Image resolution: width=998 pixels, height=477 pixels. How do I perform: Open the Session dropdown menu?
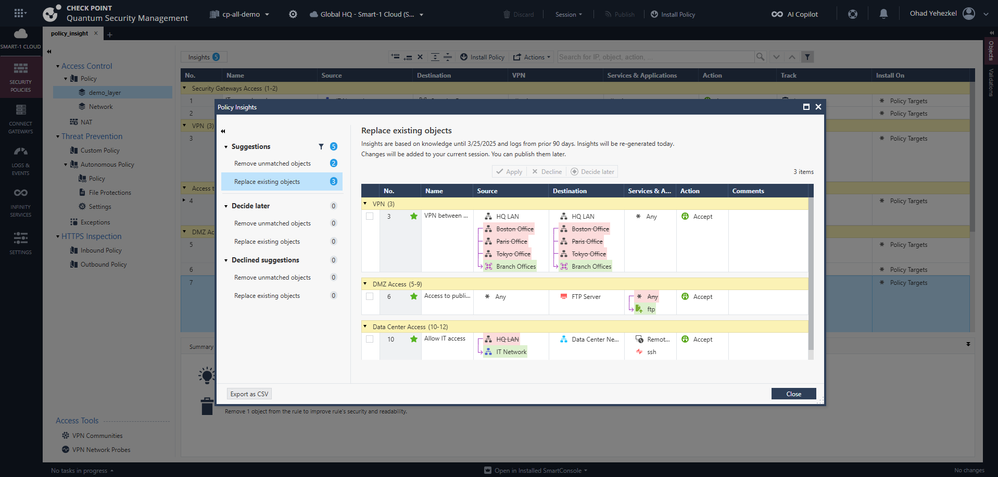[568, 14]
